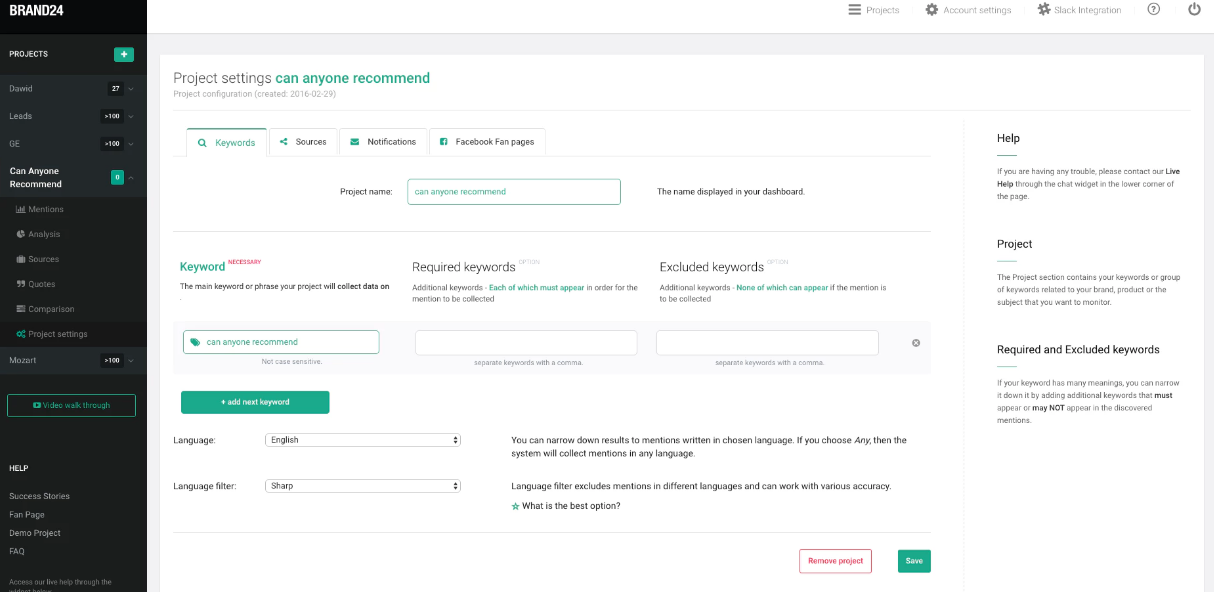Click the Remove project button
This screenshot has height=592, width=1214.
point(835,561)
